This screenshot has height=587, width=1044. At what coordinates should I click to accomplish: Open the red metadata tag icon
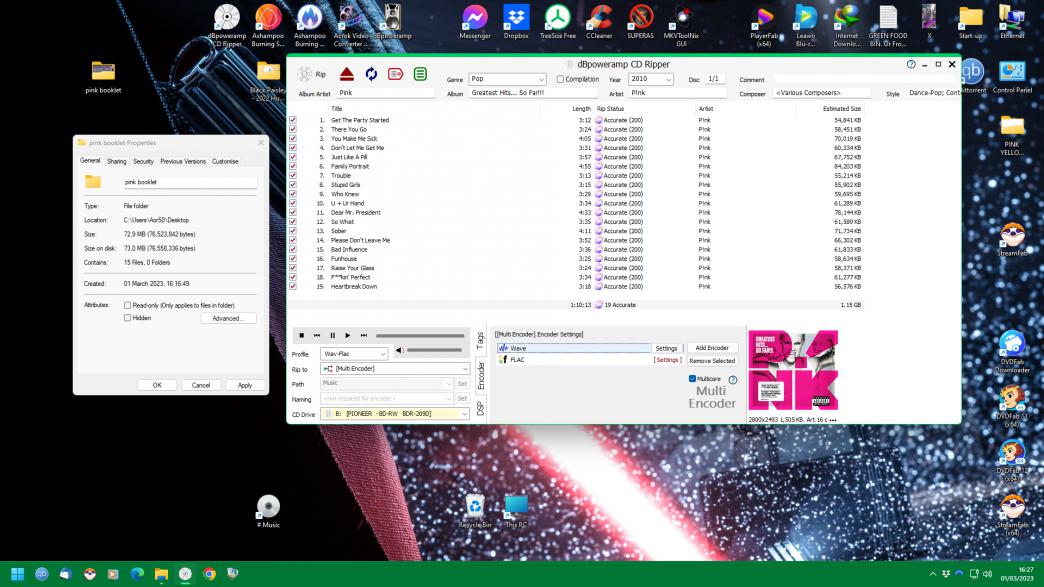pos(396,74)
